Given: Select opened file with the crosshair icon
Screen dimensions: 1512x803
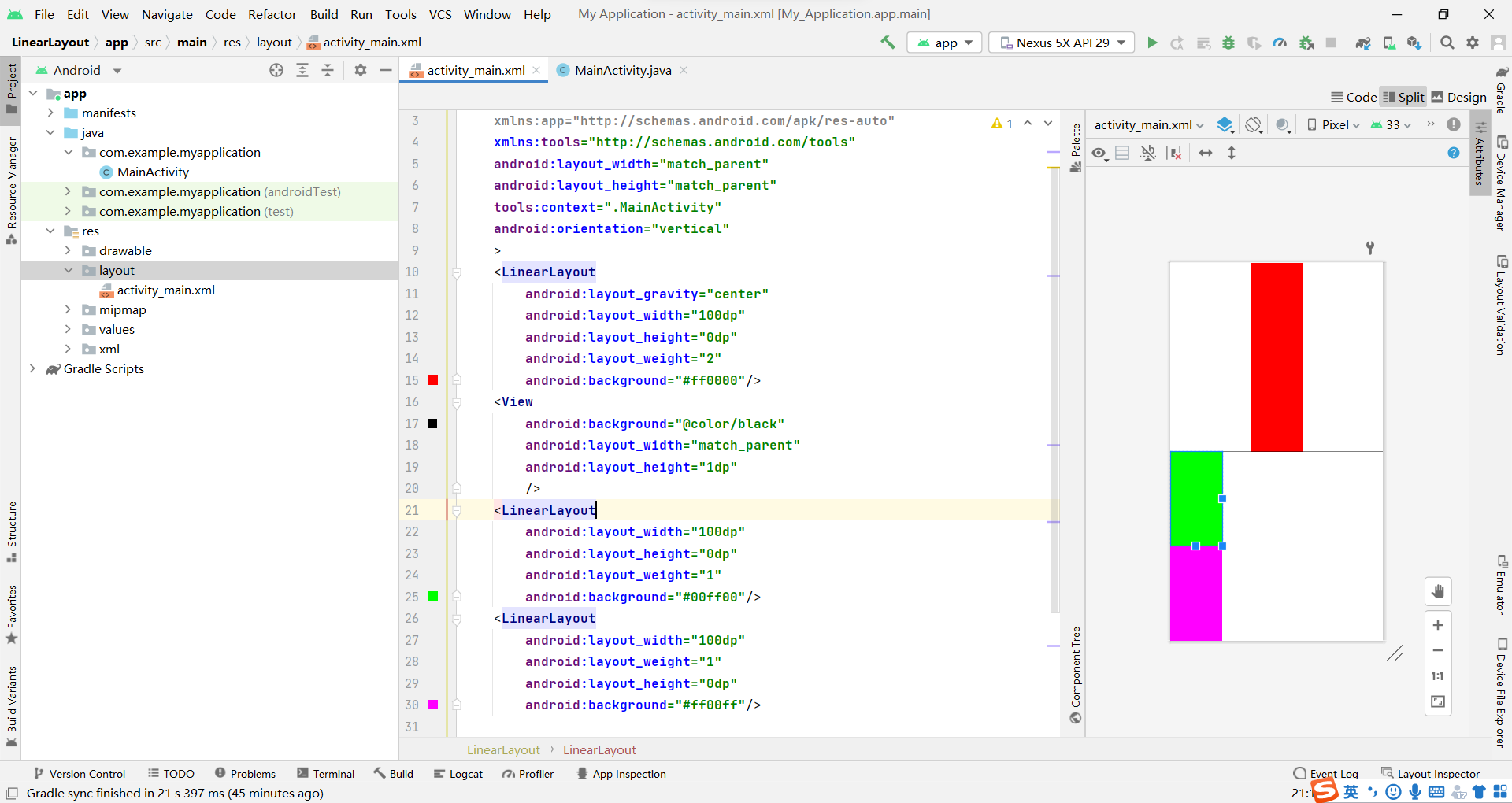Looking at the screenshot, I should 276,70.
